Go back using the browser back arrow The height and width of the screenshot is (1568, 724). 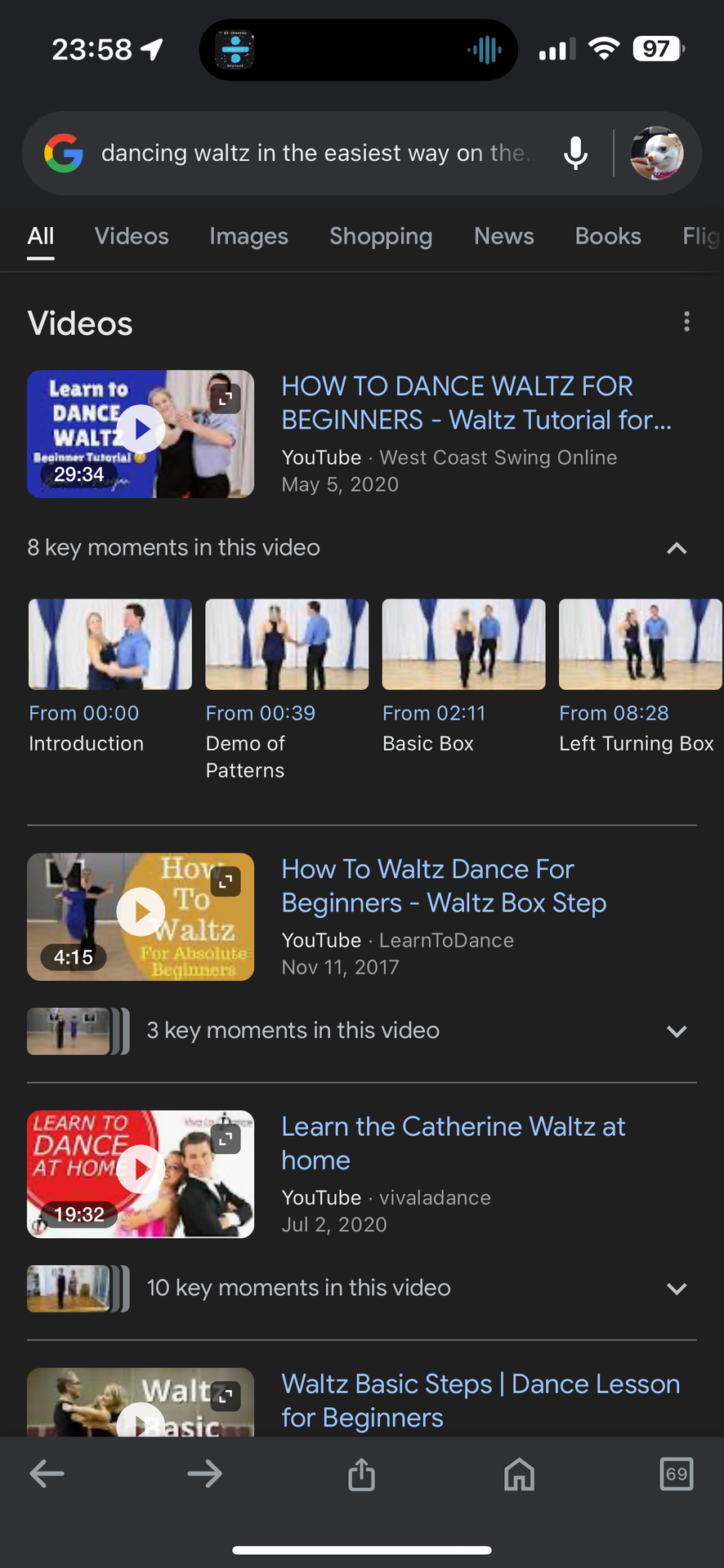click(47, 1473)
